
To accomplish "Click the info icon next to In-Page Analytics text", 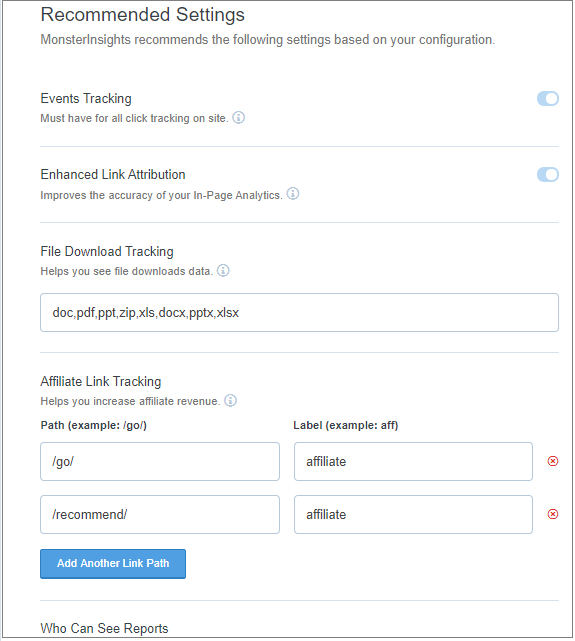I will point(293,194).
